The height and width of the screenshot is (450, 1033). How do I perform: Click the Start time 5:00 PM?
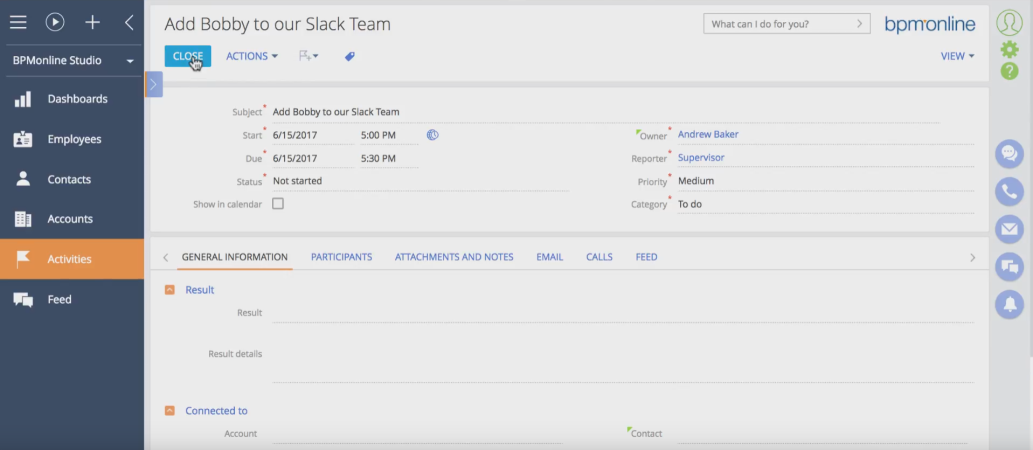pos(389,135)
